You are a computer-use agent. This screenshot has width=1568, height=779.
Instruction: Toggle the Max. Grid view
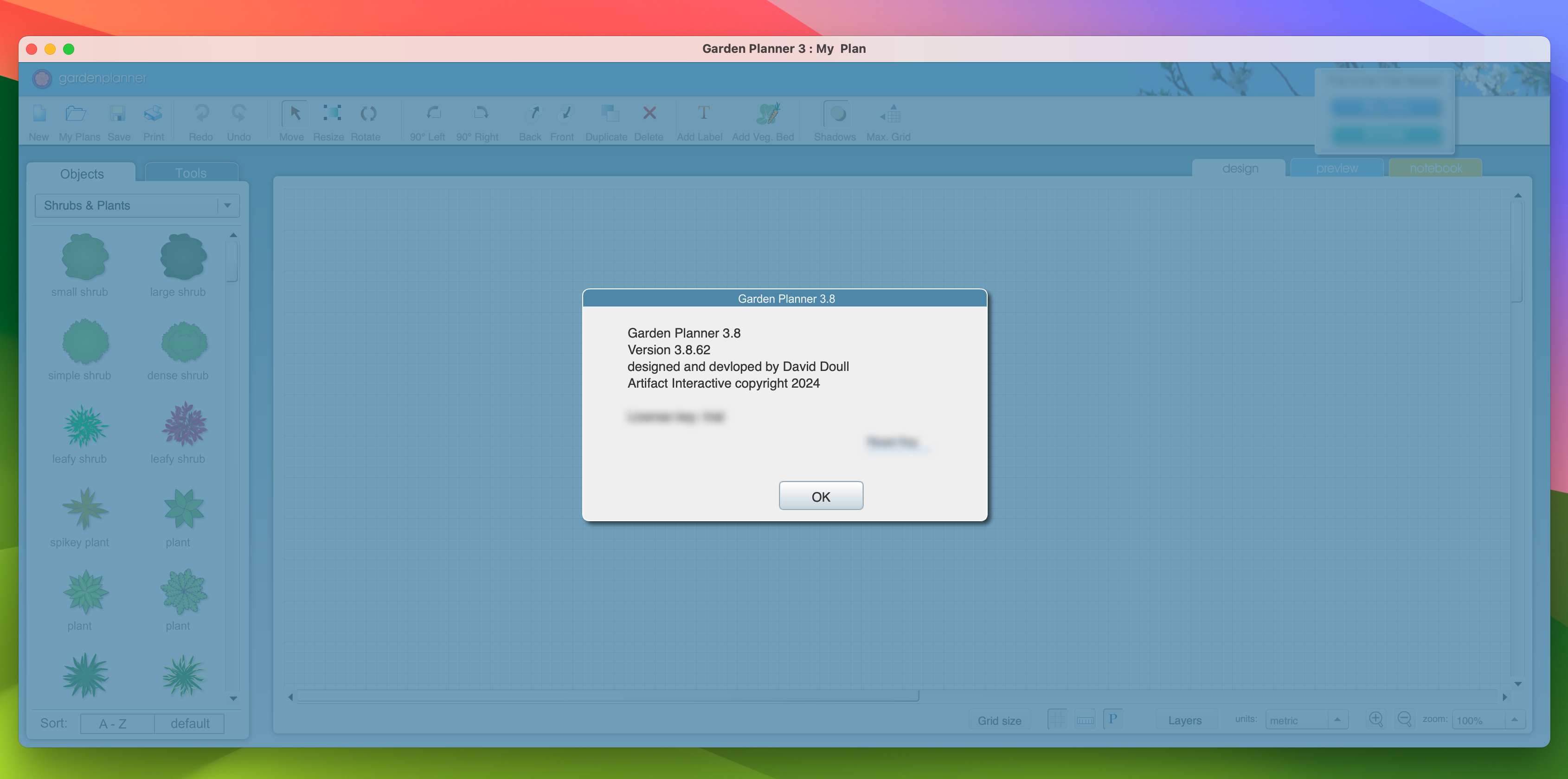tap(891, 114)
